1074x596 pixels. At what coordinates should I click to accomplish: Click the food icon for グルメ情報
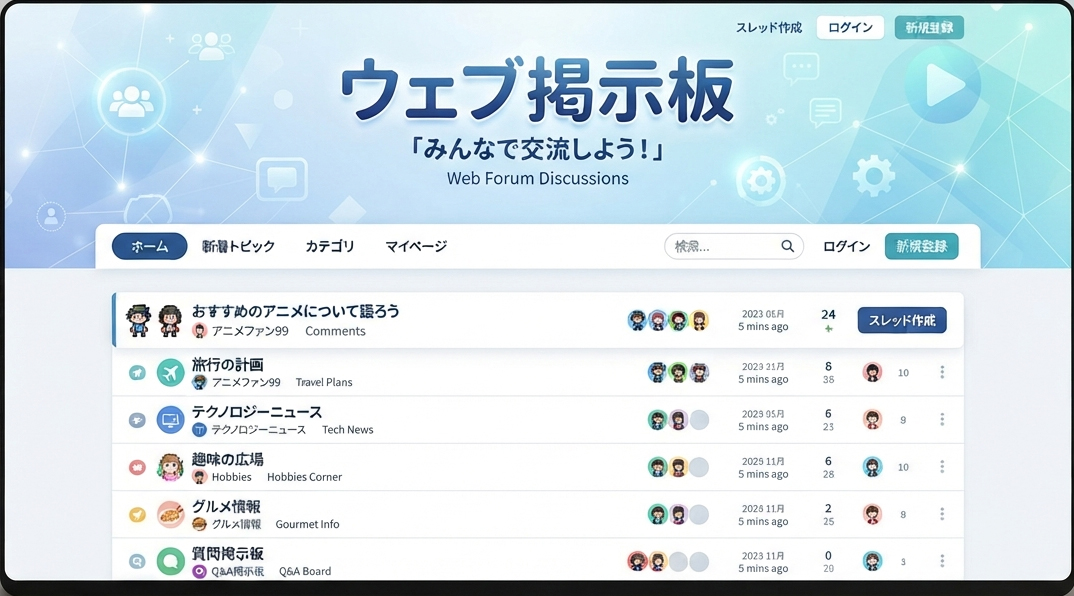tap(171, 514)
